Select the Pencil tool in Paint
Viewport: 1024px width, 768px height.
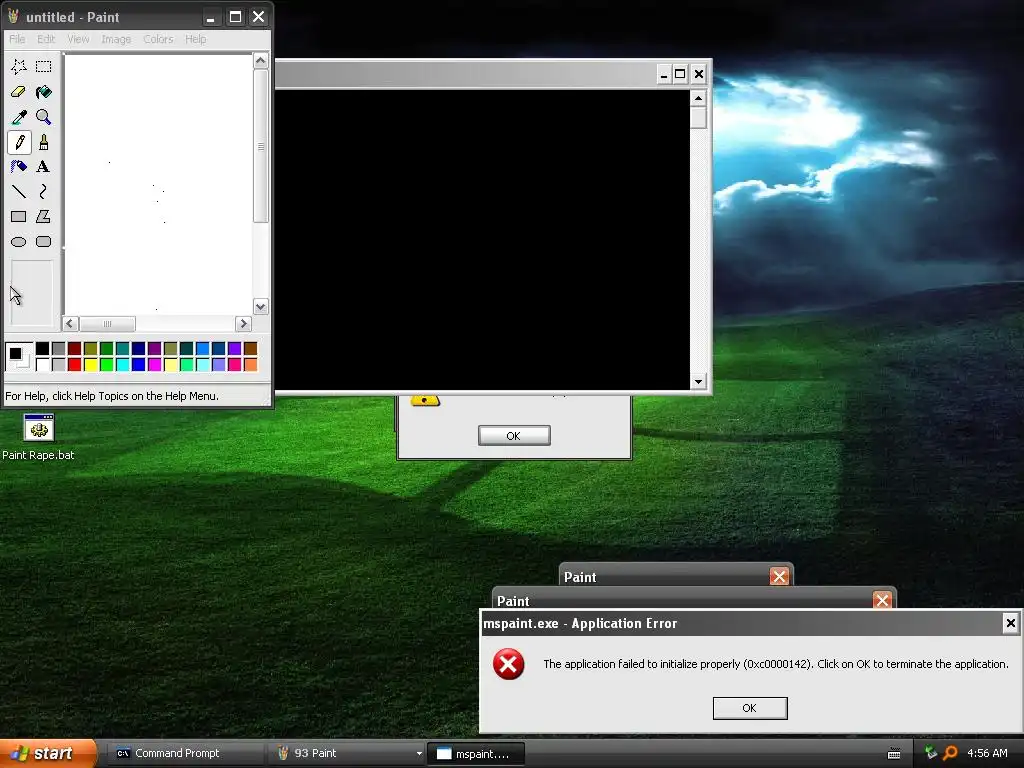click(x=18, y=142)
